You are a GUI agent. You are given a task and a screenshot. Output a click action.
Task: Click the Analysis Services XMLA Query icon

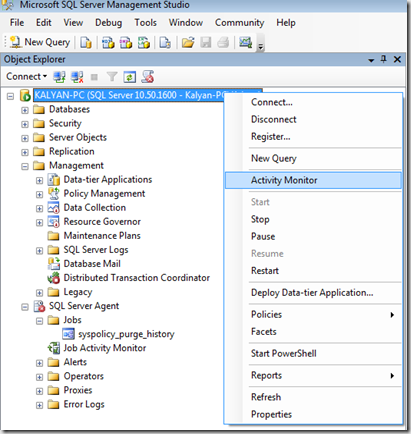click(144, 43)
